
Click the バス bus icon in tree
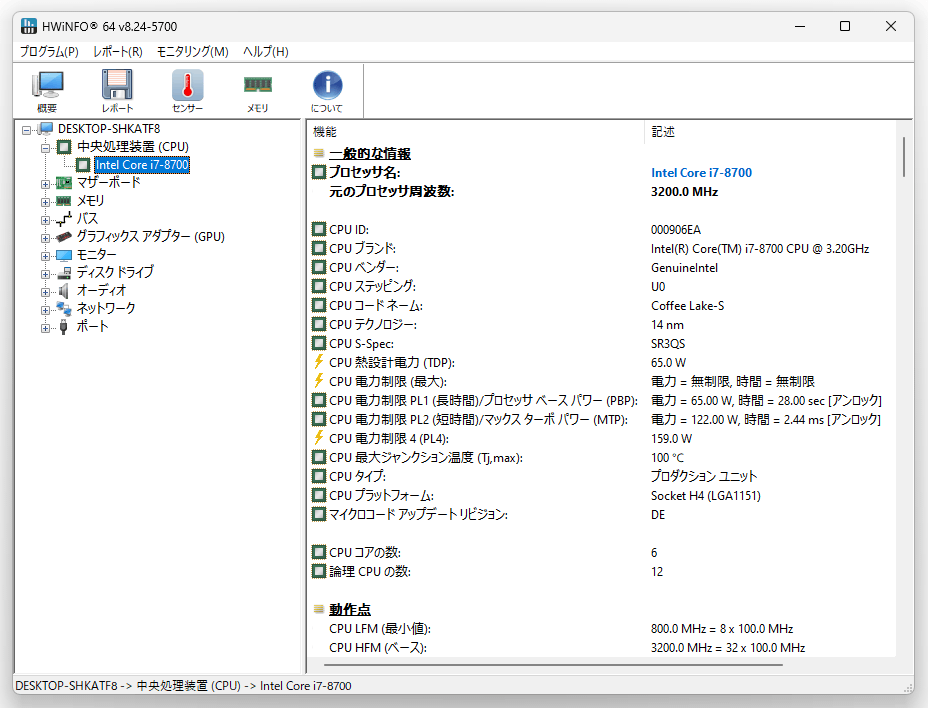coord(64,219)
